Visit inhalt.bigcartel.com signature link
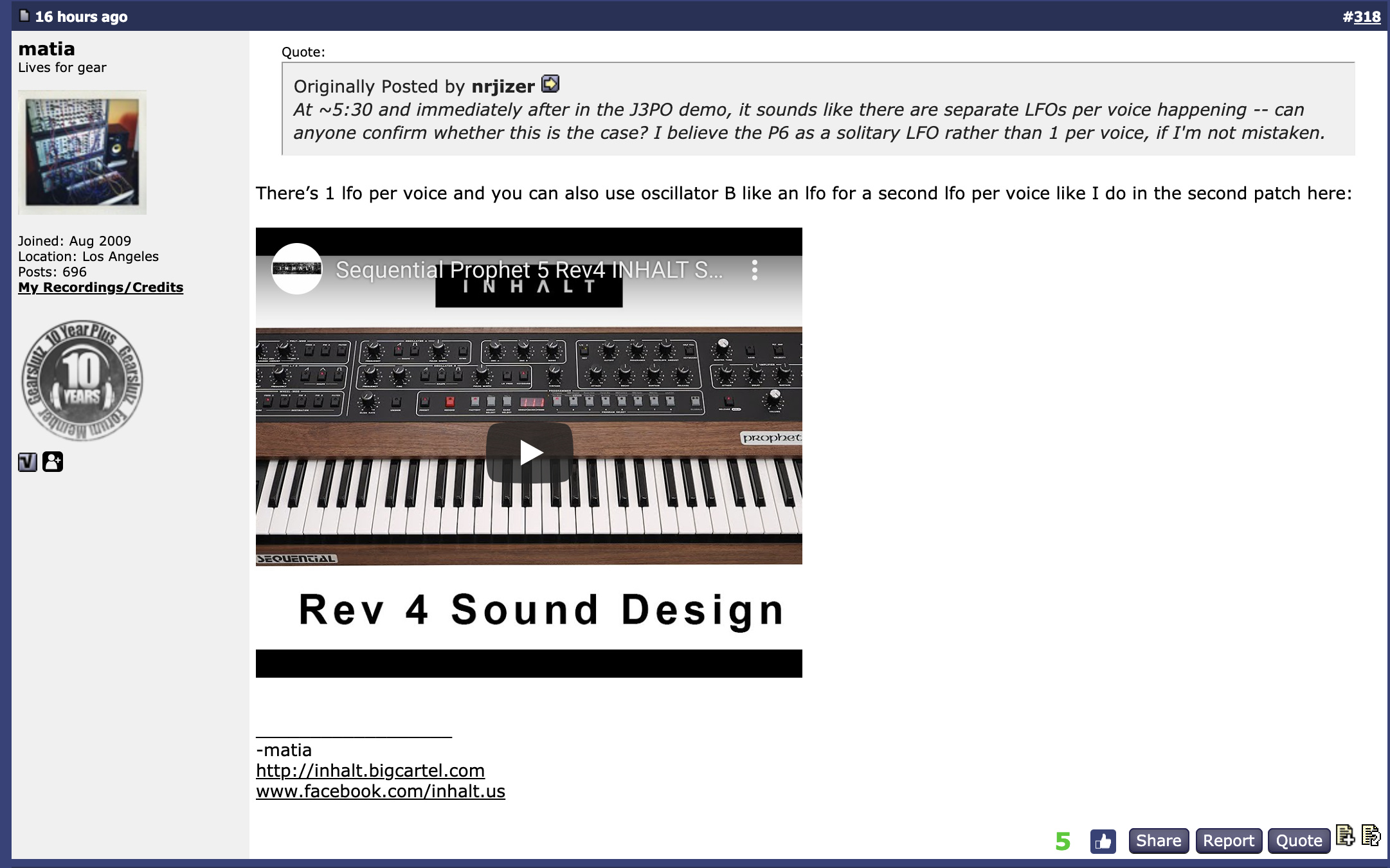 pyautogui.click(x=370, y=770)
